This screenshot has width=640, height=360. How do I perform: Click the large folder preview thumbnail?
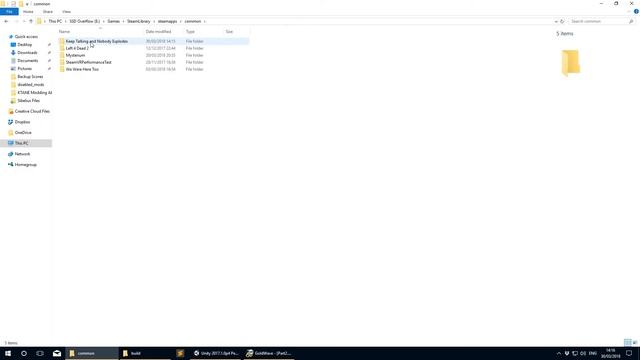tap(570, 63)
